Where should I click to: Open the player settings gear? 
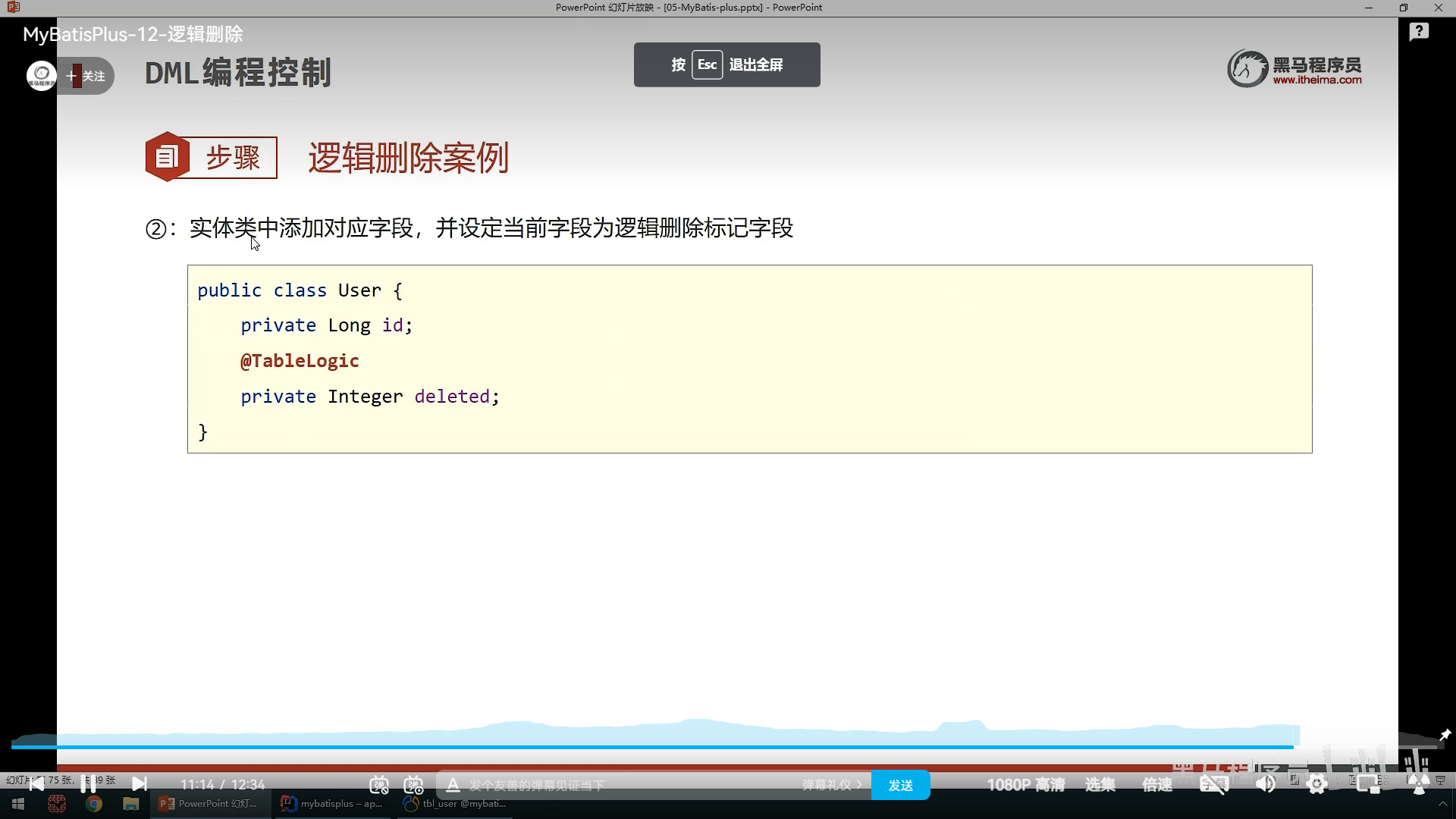pos(1317,785)
